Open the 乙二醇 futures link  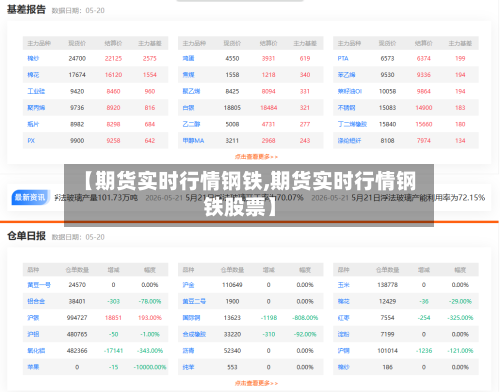[191, 124]
